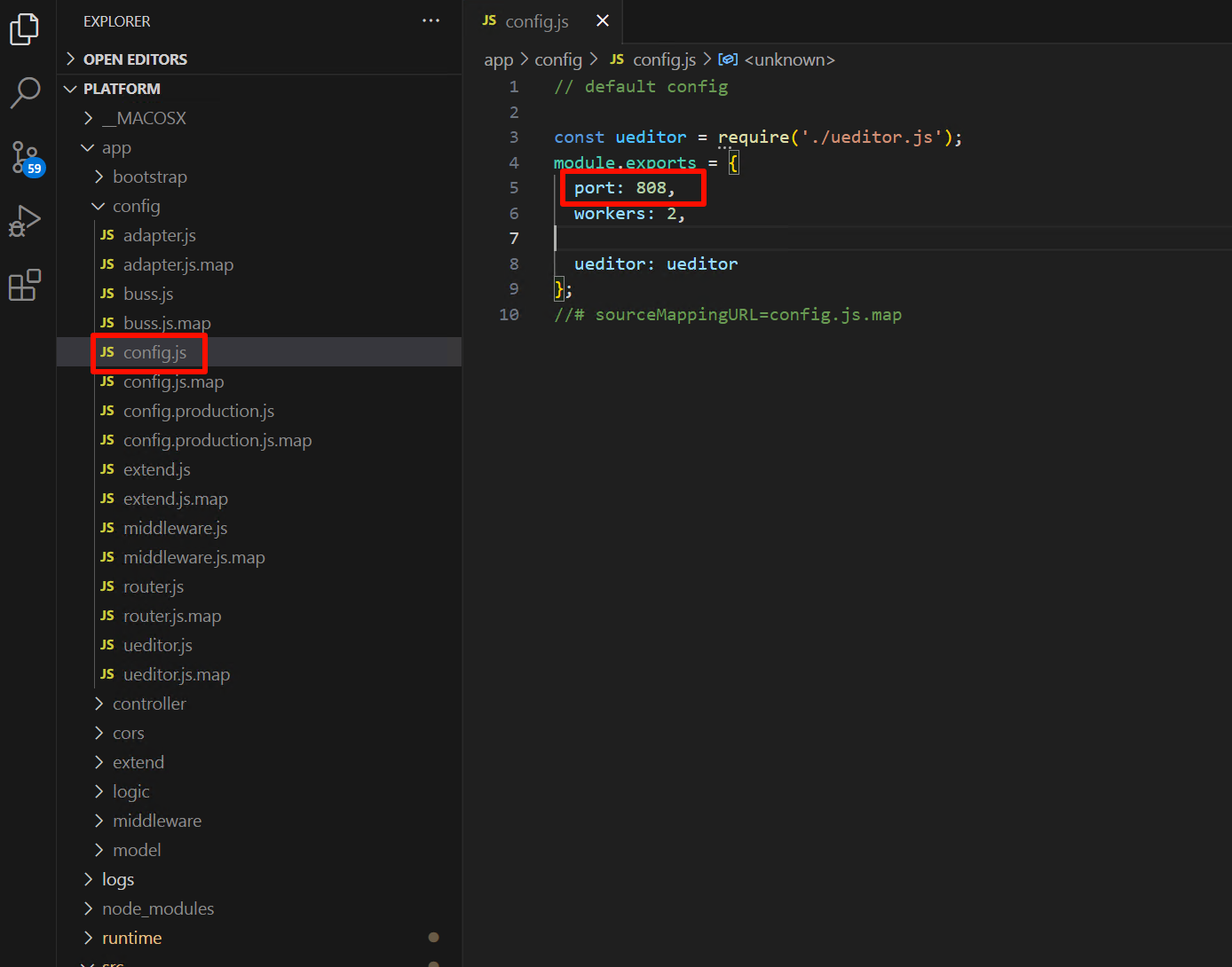Open buss.js file
Screen dimensions: 1232x967
[x=259, y=294]
